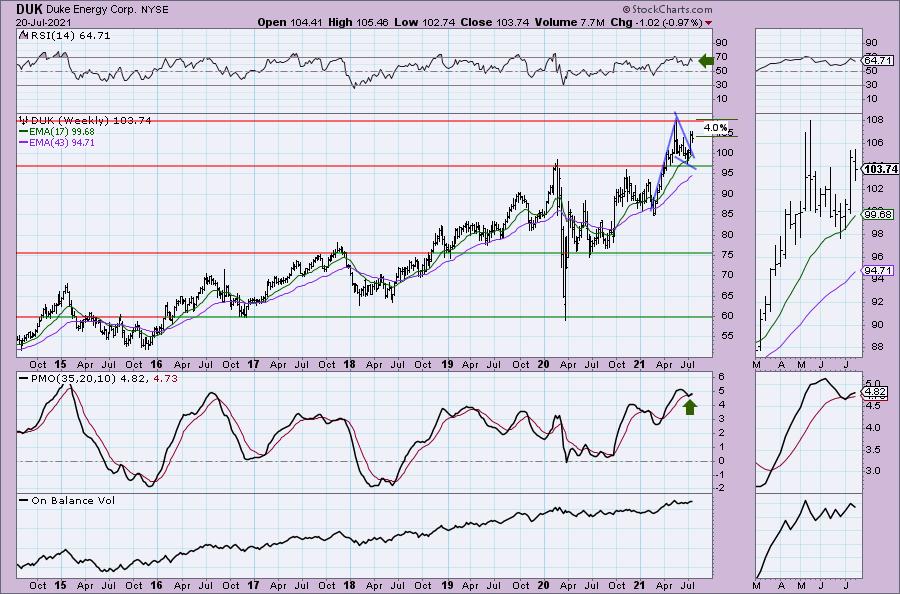Click the boxed 103.74 price tag
The width and height of the screenshot is (900, 594).
[x=880, y=169]
